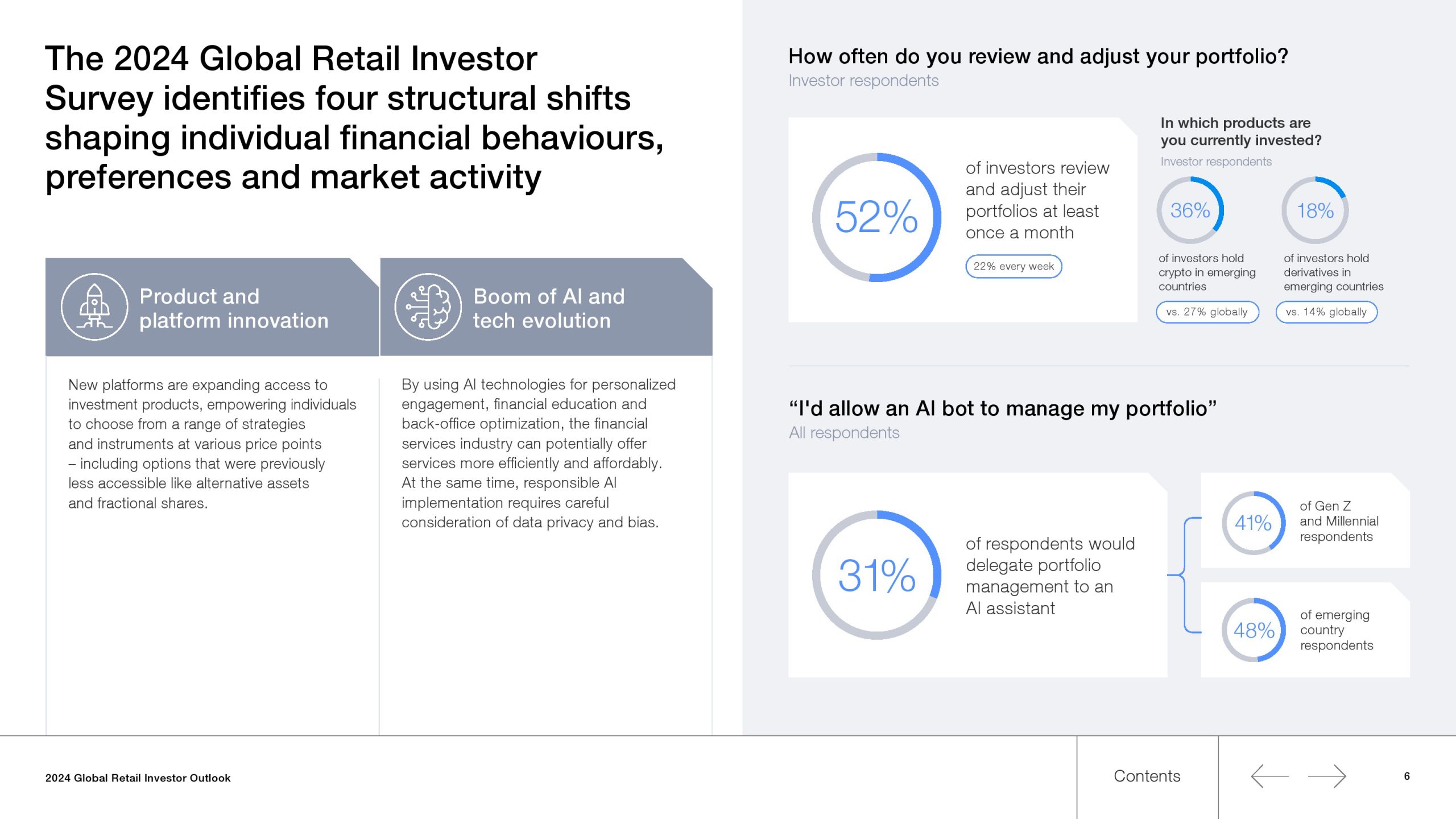Select 'Product and platform innovation' header
This screenshot has height=819, width=1456.
pos(234,308)
